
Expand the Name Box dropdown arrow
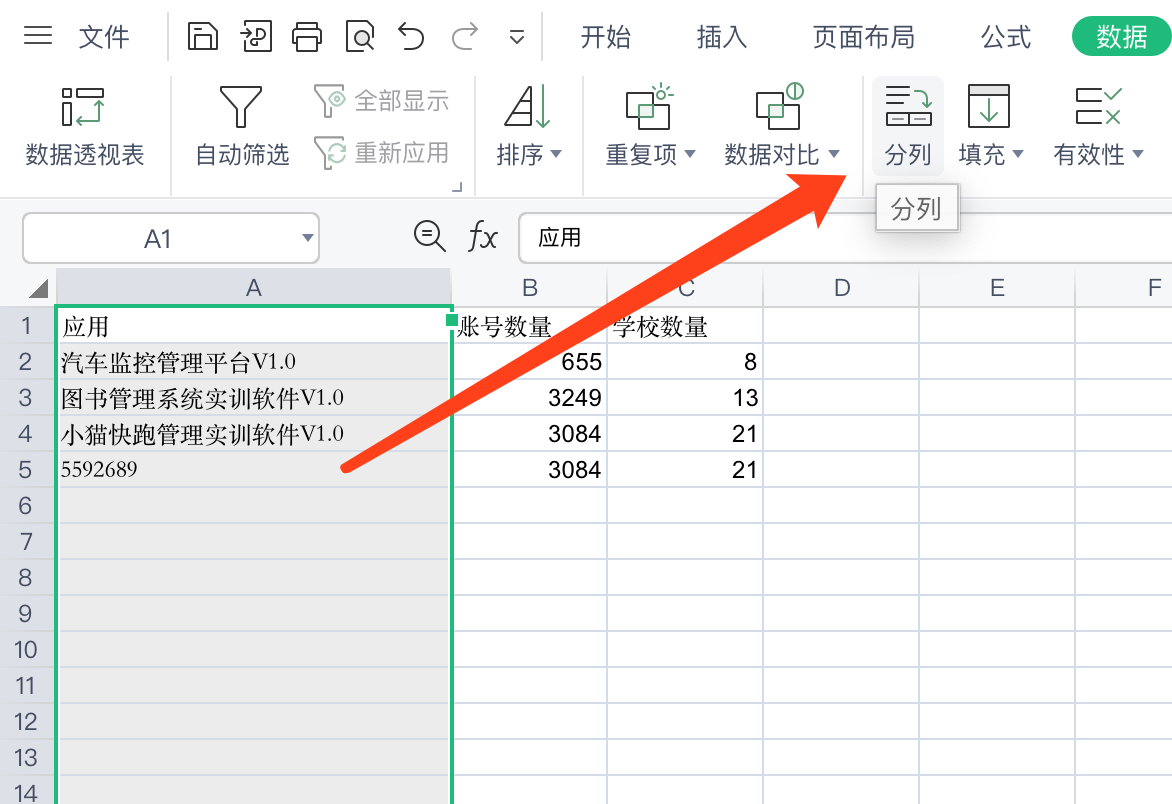coord(307,238)
